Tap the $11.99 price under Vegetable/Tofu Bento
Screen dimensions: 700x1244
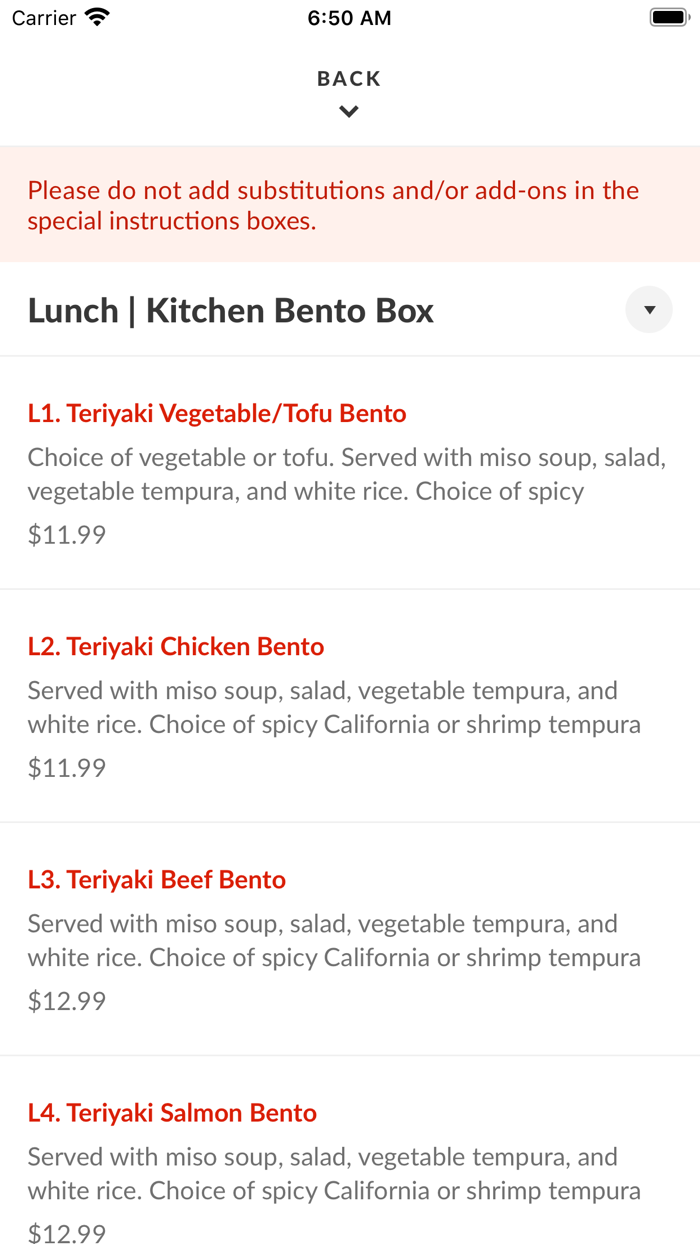67,534
